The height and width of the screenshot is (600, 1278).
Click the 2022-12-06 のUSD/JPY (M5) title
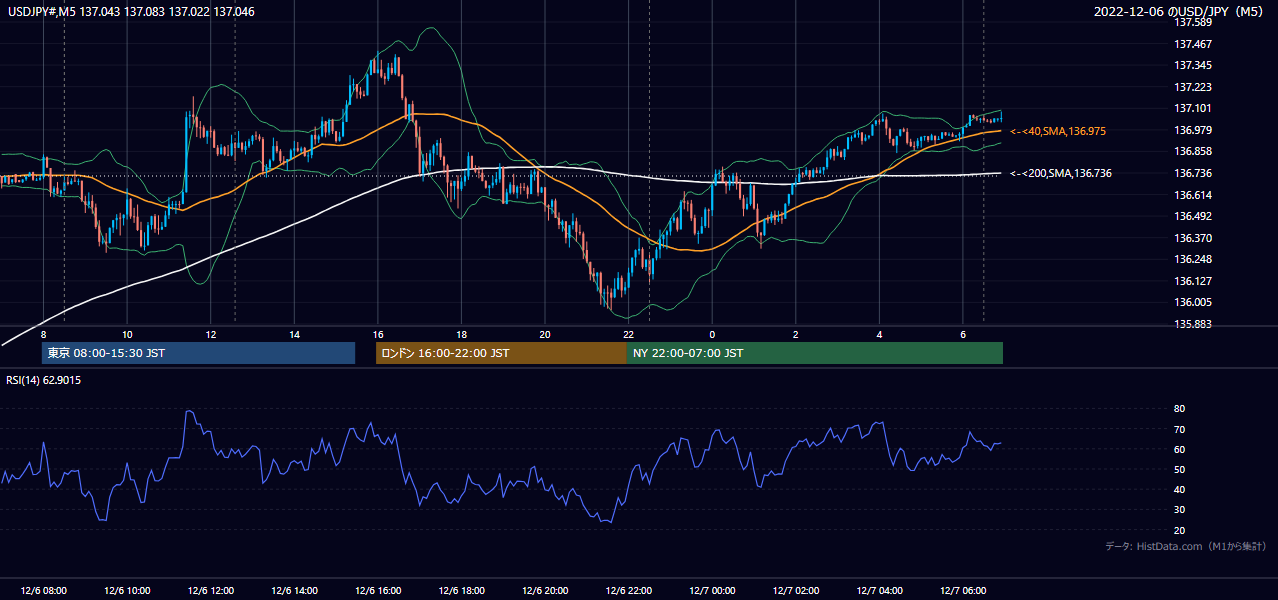click(x=1181, y=11)
